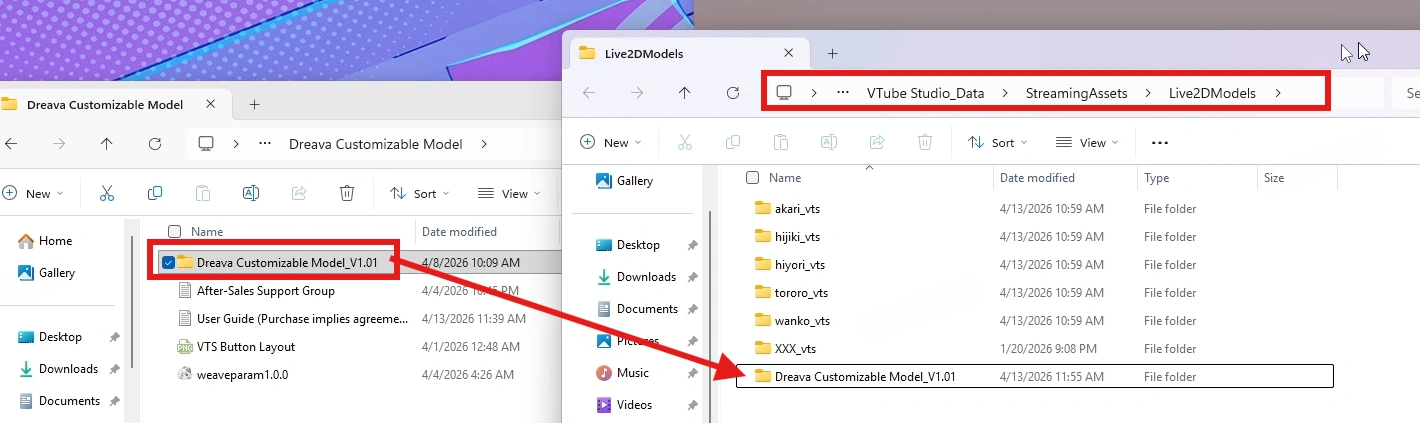Go forward in the Live2DModels window
Image resolution: width=1420 pixels, height=423 pixels.
tap(637, 93)
